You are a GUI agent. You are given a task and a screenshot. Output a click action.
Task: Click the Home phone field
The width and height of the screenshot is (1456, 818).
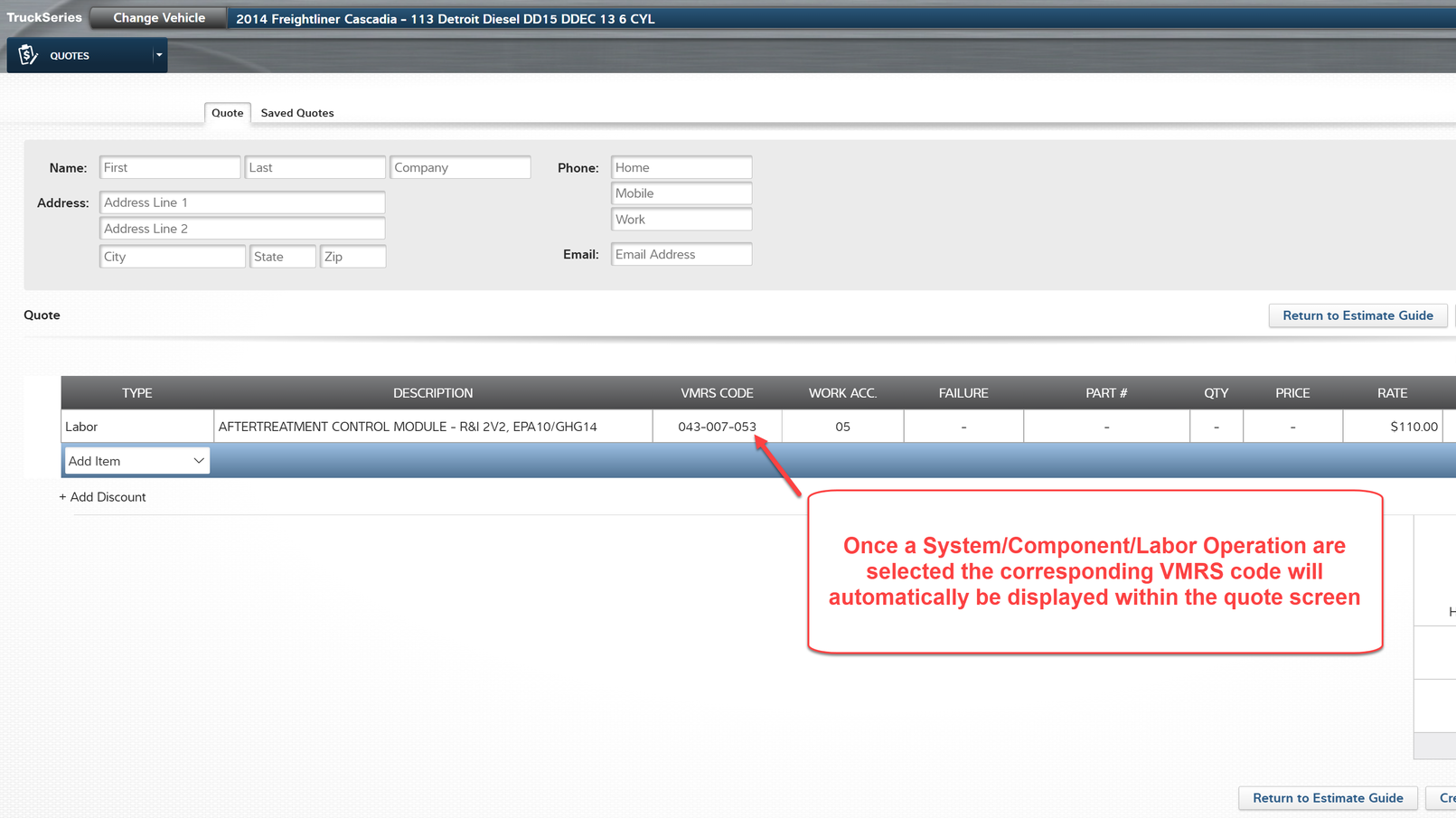(x=681, y=167)
